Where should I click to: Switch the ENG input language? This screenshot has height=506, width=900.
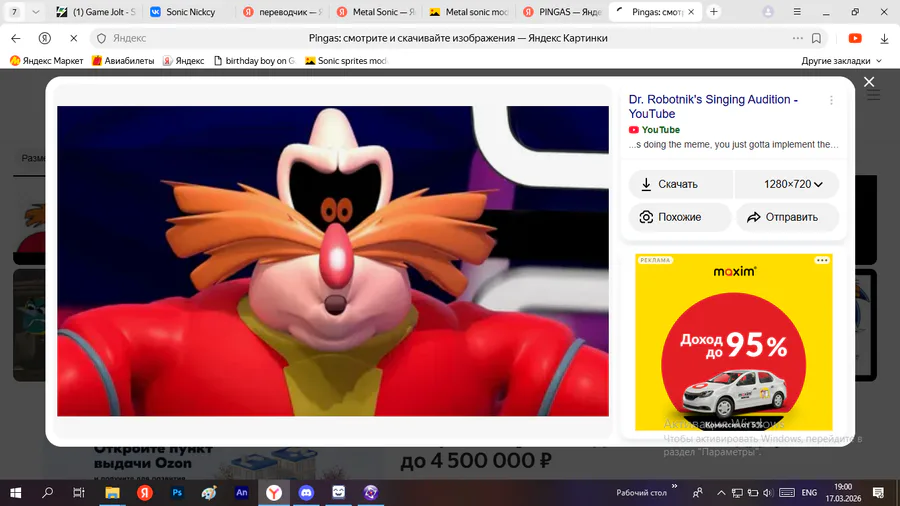click(x=809, y=493)
